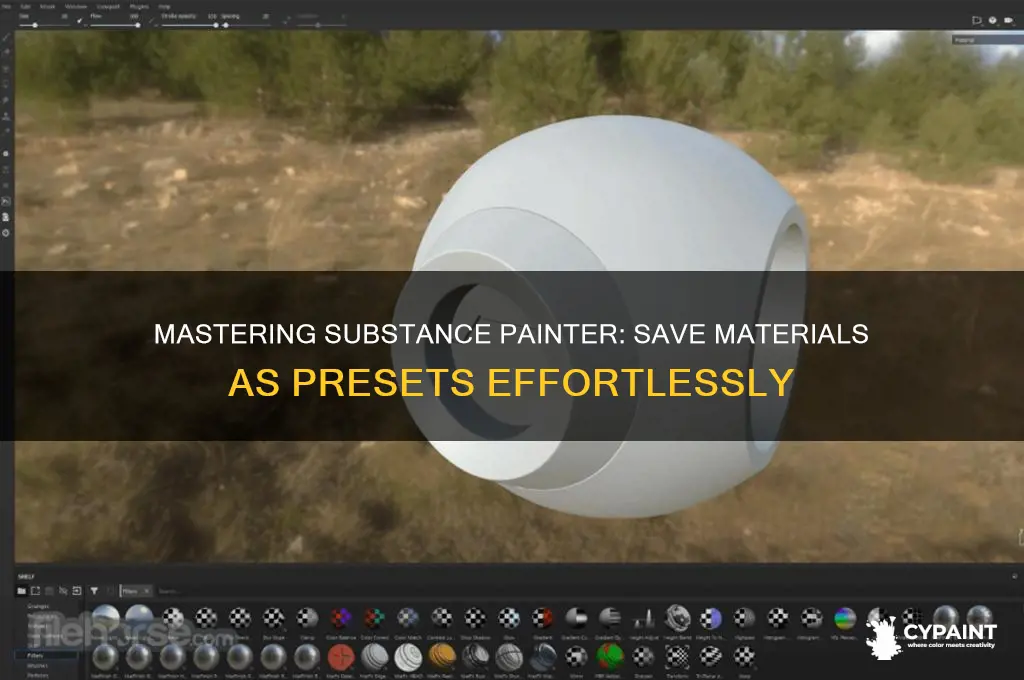Screen dimensions: 1024x680
Task: Select the white MatFx HBAO filter thumbnail
Action: point(408,656)
